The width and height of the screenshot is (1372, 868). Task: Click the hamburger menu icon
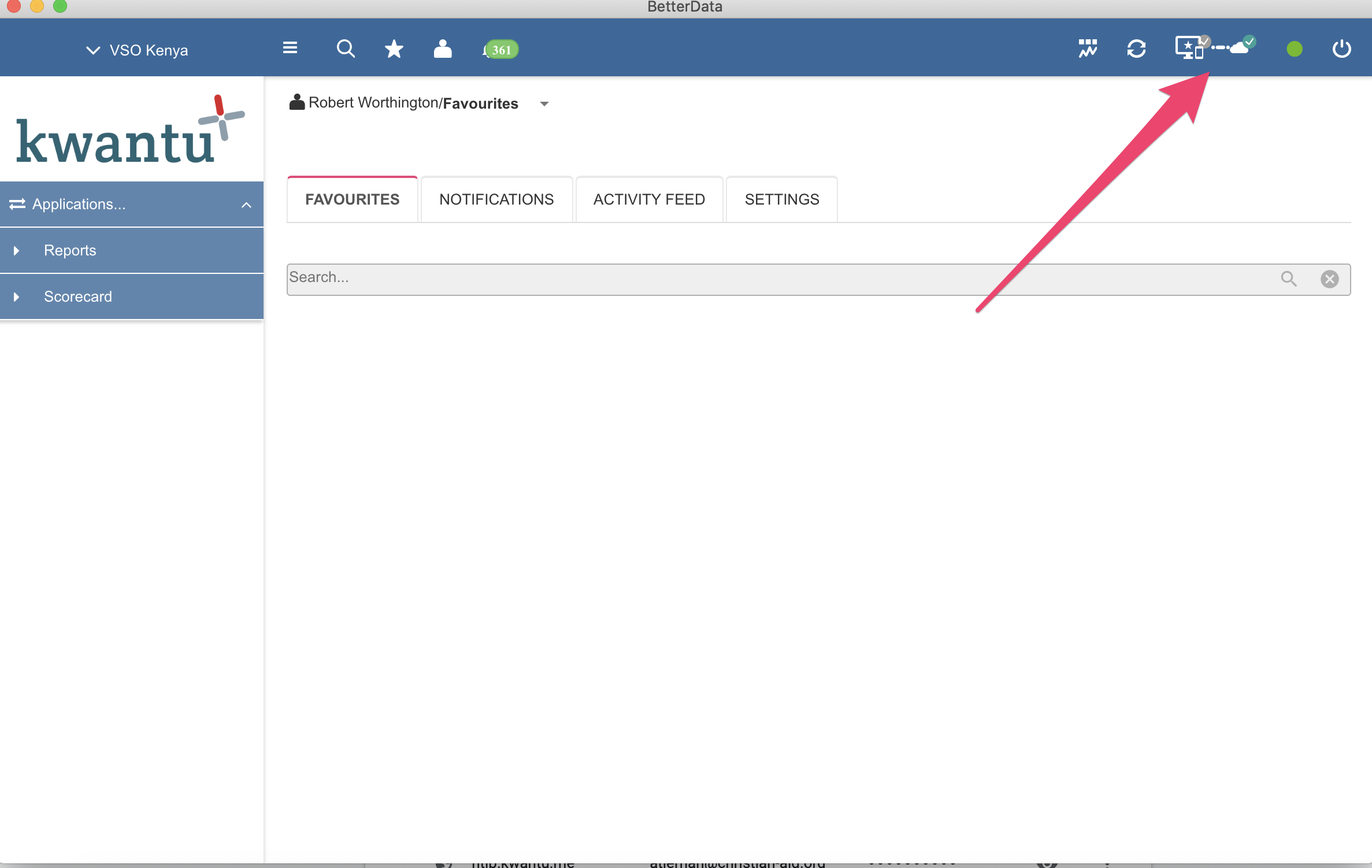[x=290, y=48]
